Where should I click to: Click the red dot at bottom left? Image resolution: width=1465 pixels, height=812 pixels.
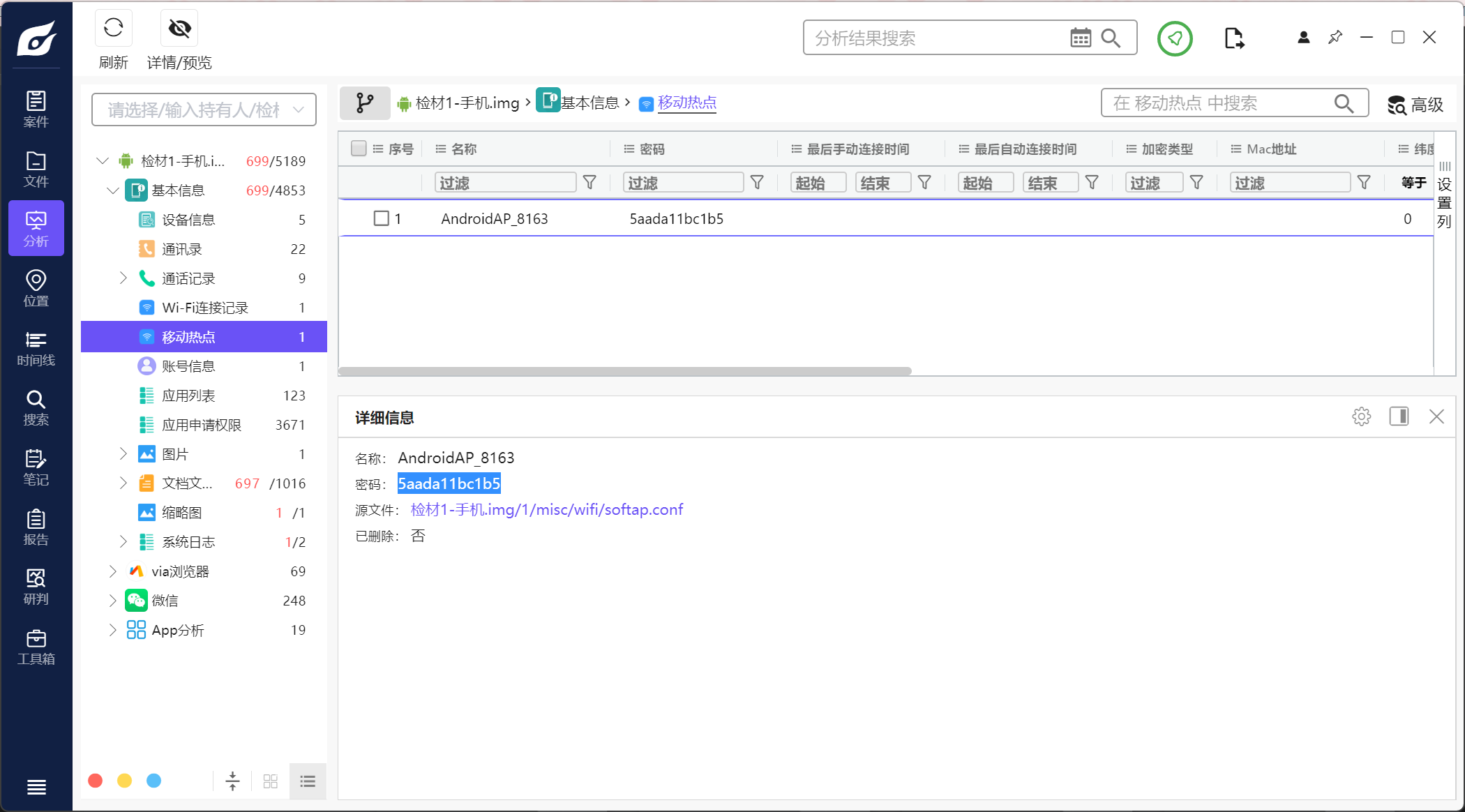(96, 781)
